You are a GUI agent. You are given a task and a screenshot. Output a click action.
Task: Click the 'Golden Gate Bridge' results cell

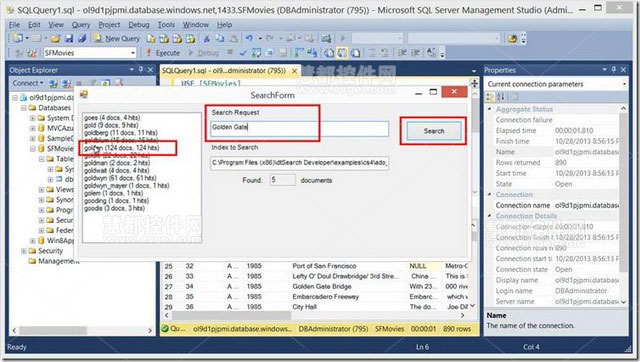(x=322, y=286)
